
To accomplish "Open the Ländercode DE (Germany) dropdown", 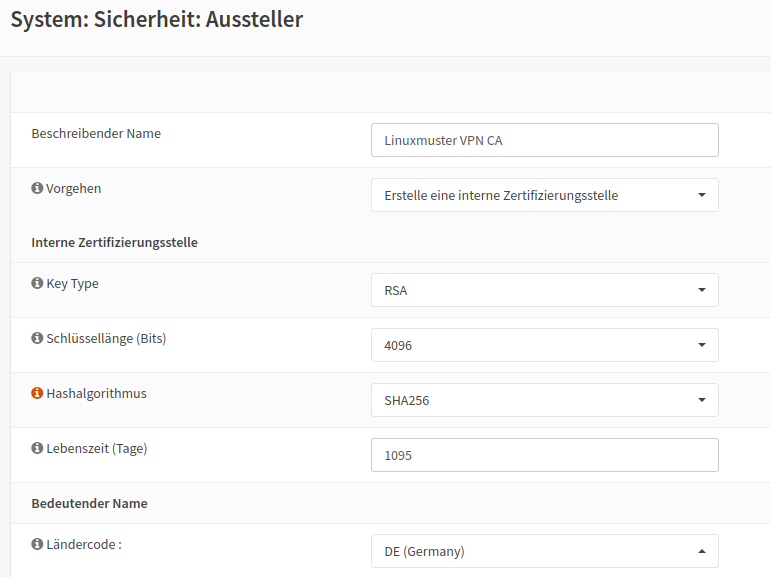I will tap(545, 551).
